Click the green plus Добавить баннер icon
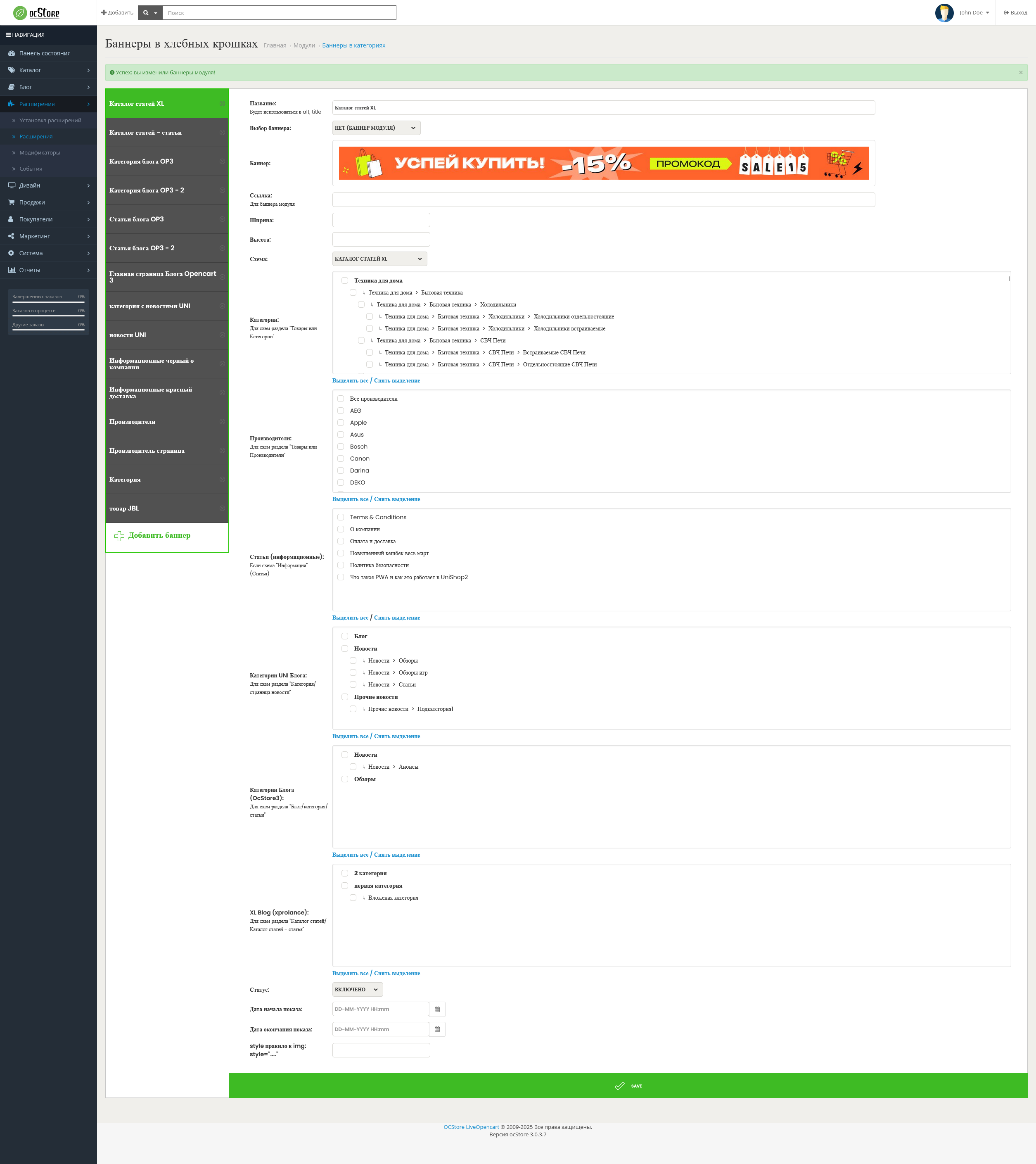Image resolution: width=1036 pixels, height=1164 pixels. tap(119, 536)
